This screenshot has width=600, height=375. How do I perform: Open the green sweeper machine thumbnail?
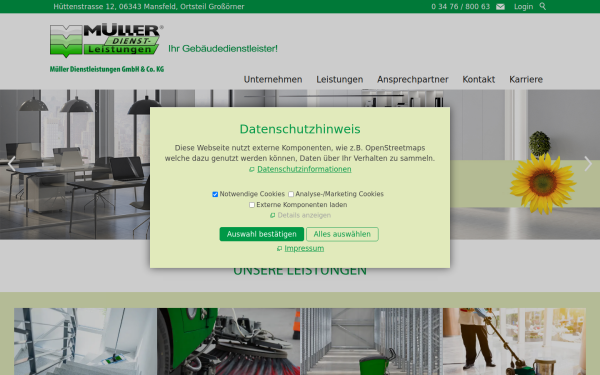click(x=228, y=341)
